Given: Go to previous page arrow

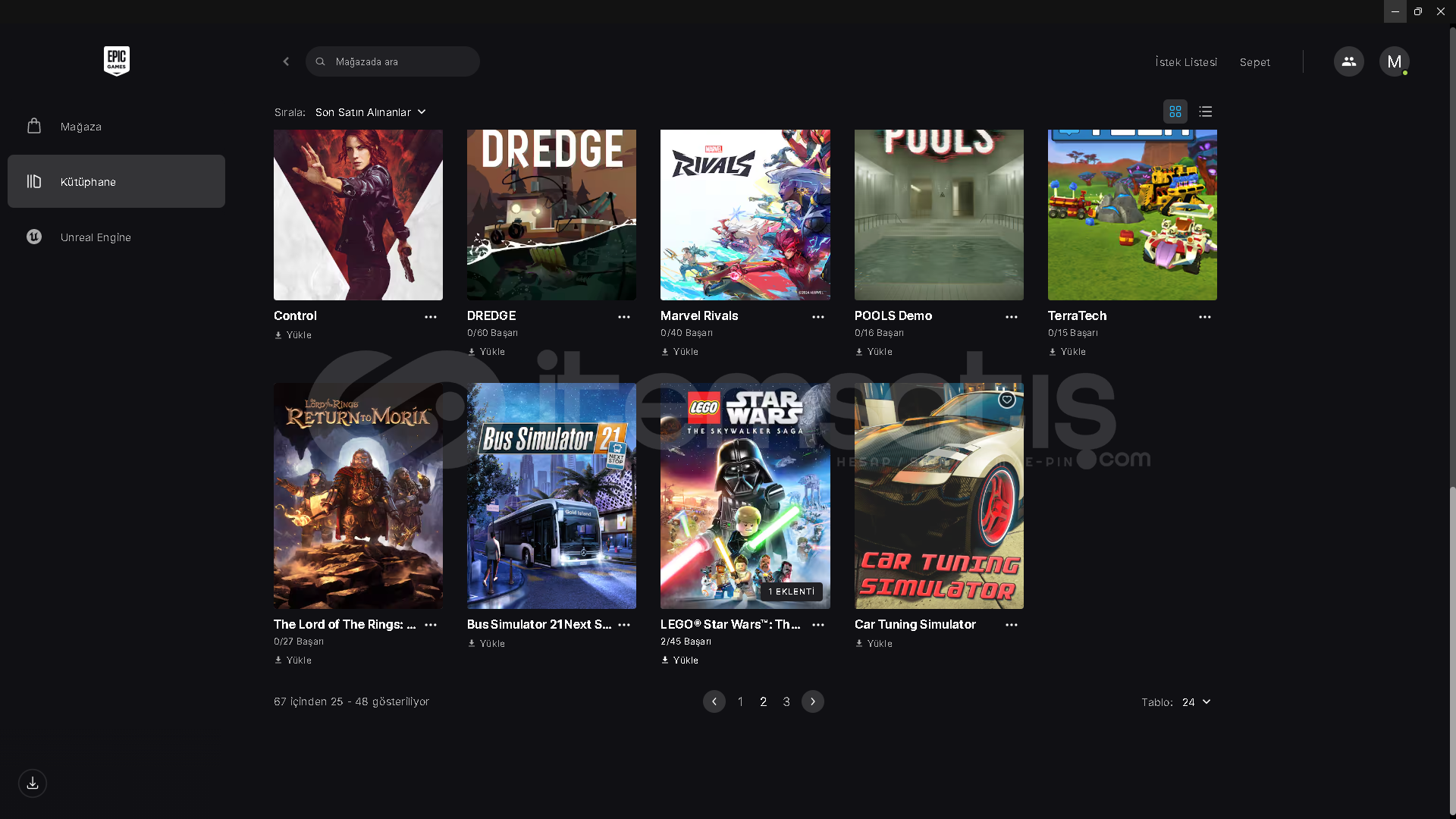Looking at the screenshot, I should click(714, 701).
